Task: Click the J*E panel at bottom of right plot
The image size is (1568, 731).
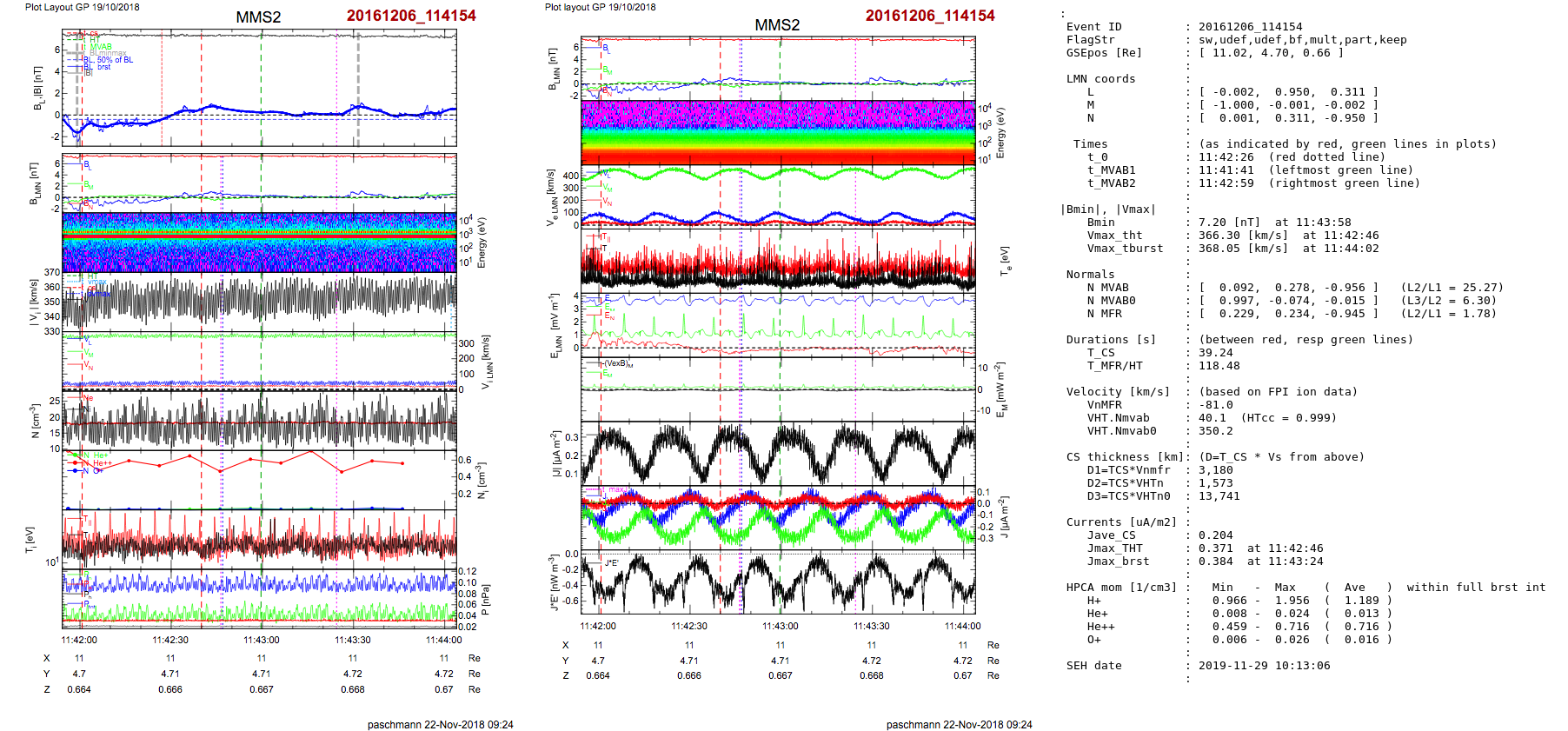Action: (x=778, y=582)
